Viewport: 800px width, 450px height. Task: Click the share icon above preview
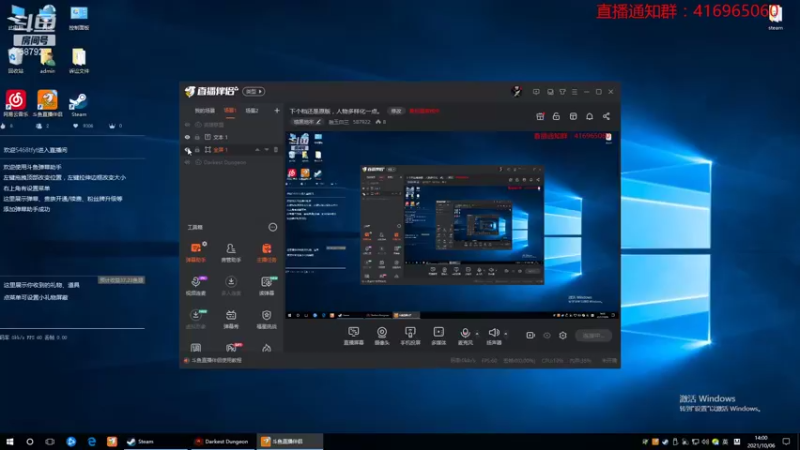(x=606, y=116)
